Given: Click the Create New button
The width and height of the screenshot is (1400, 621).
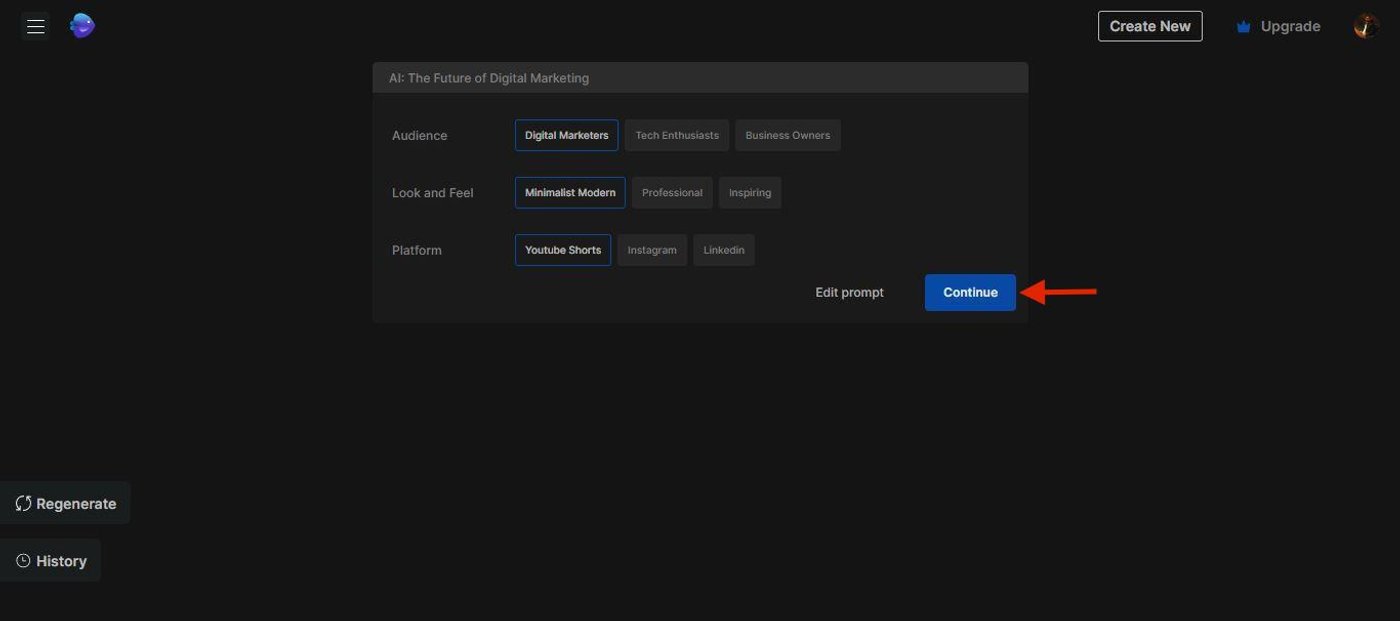Looking at the screenshot, I should (1150, 25).
